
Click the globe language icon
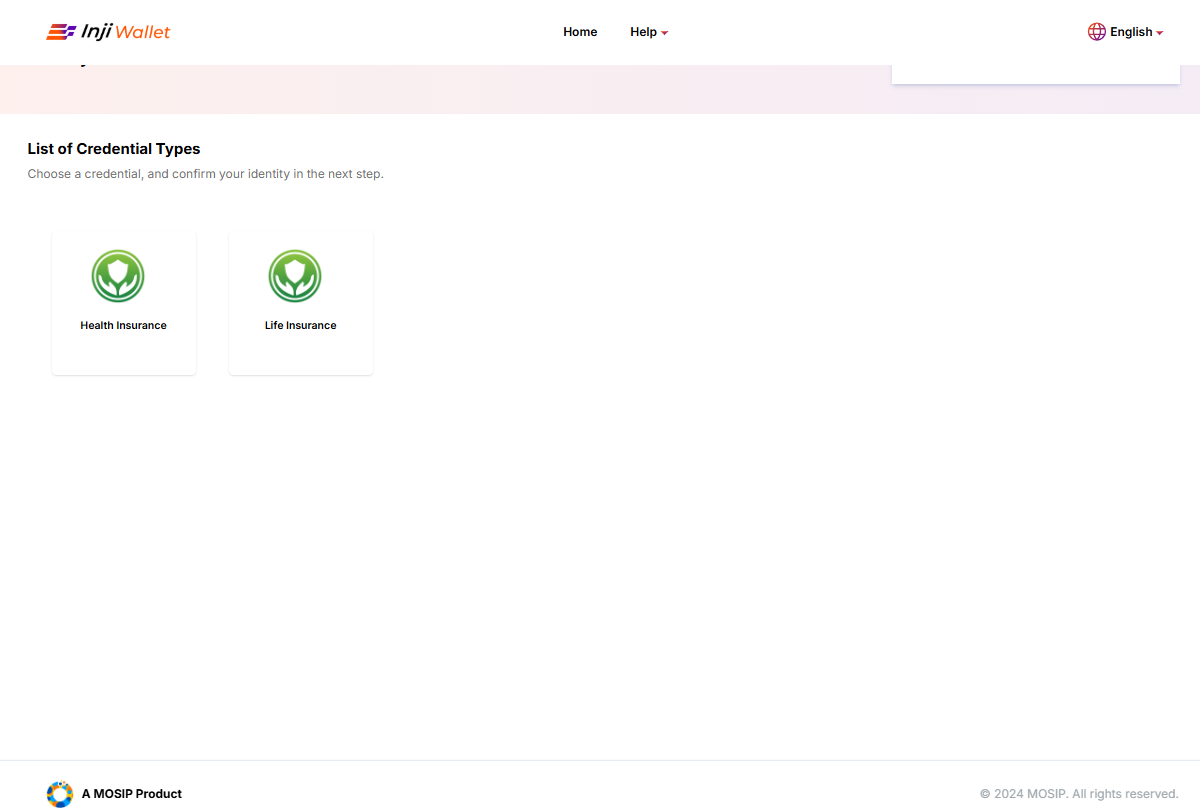[x=1097, y=32]
